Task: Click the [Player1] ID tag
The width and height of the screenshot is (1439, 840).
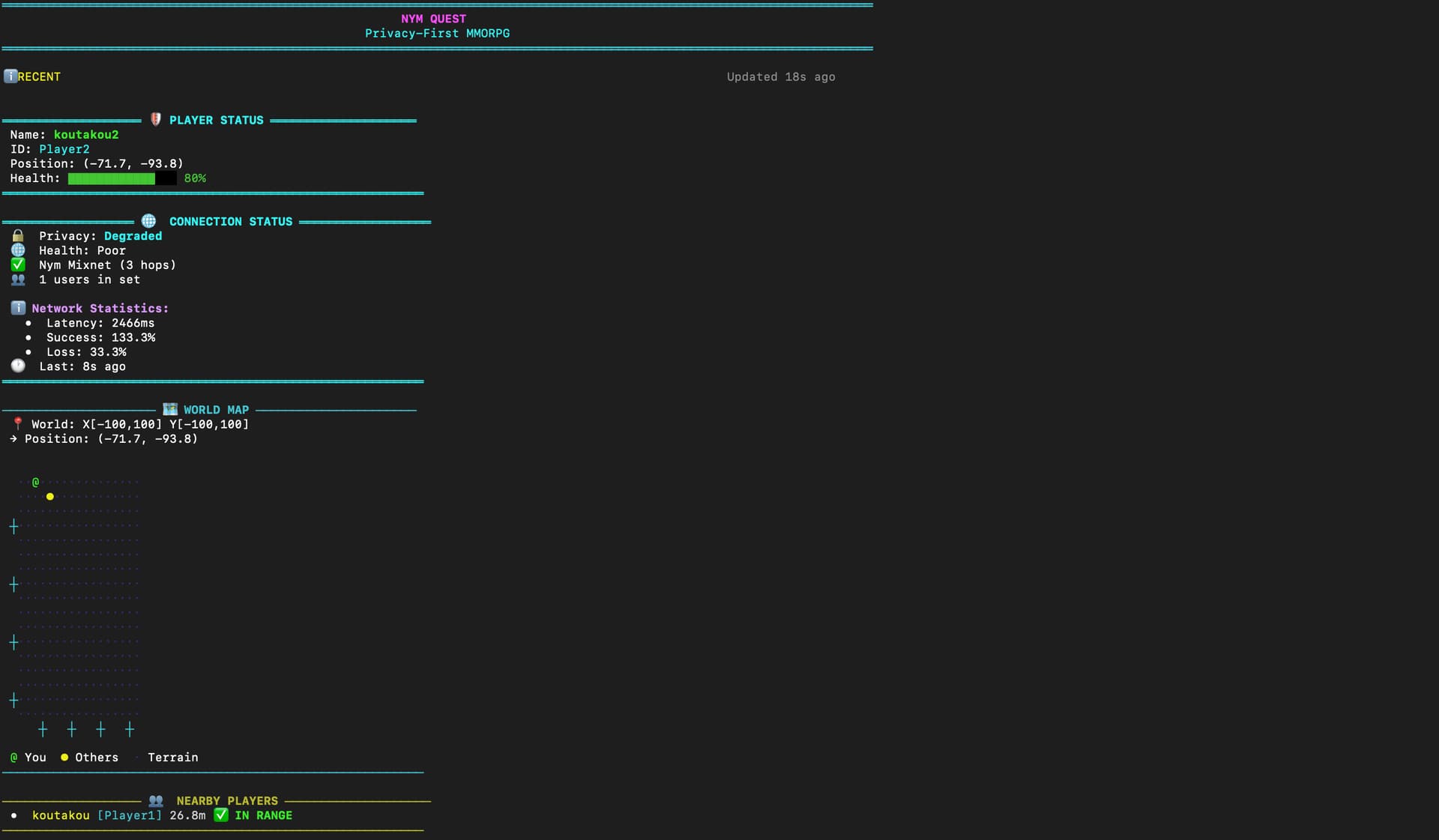Action: point(130,815)
